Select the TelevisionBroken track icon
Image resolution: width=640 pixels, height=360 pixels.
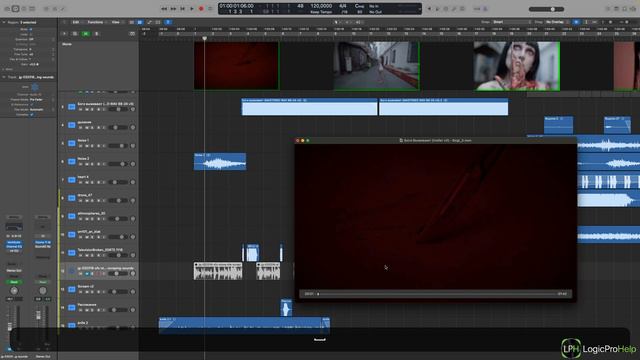click(71, 253)
